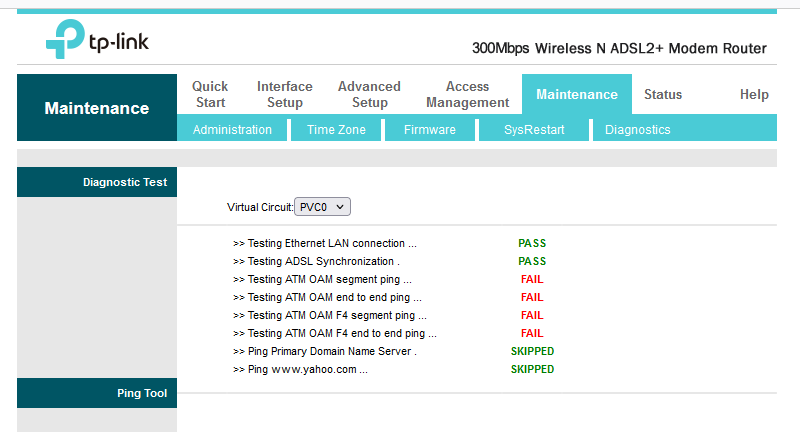Click the TP-Link logo
This screenshot has width=800, height=432.
coord(97,40)
